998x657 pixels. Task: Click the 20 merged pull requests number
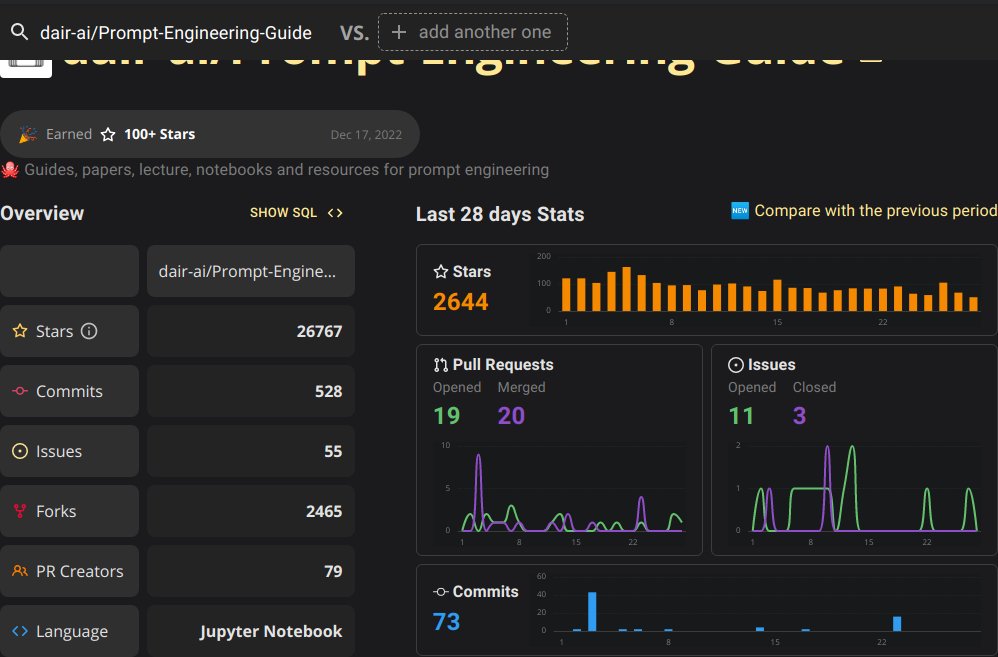pyautogui.click(x=511, y=416)
